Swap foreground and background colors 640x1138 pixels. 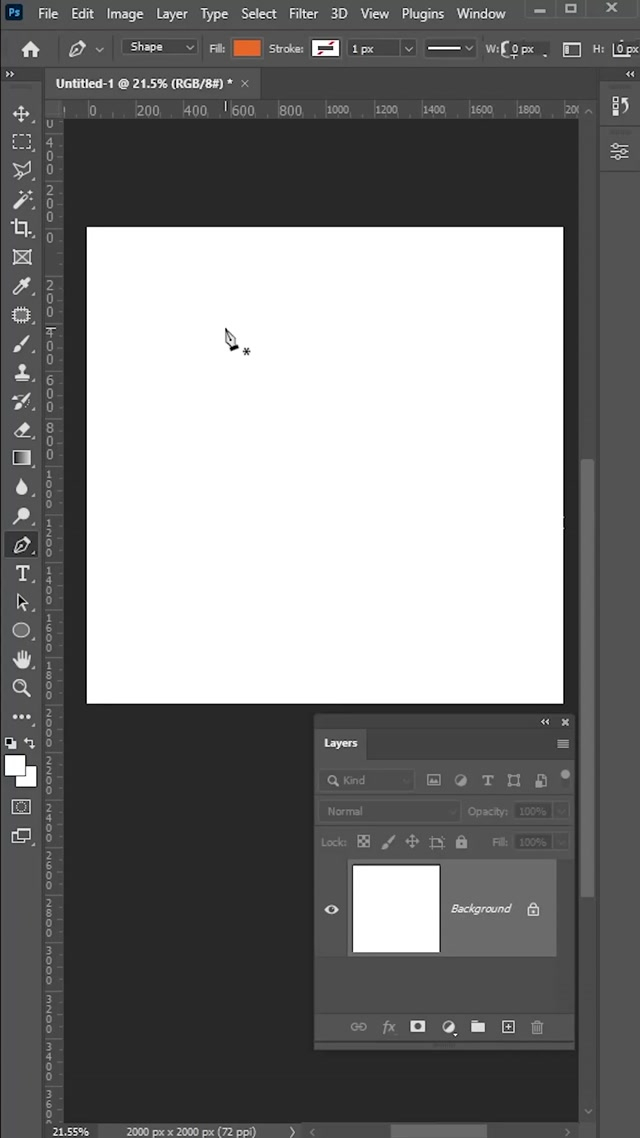[30, 743]
